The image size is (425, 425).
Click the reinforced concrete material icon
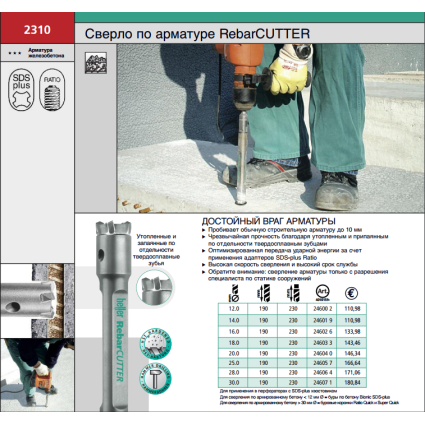click(96, 63)
